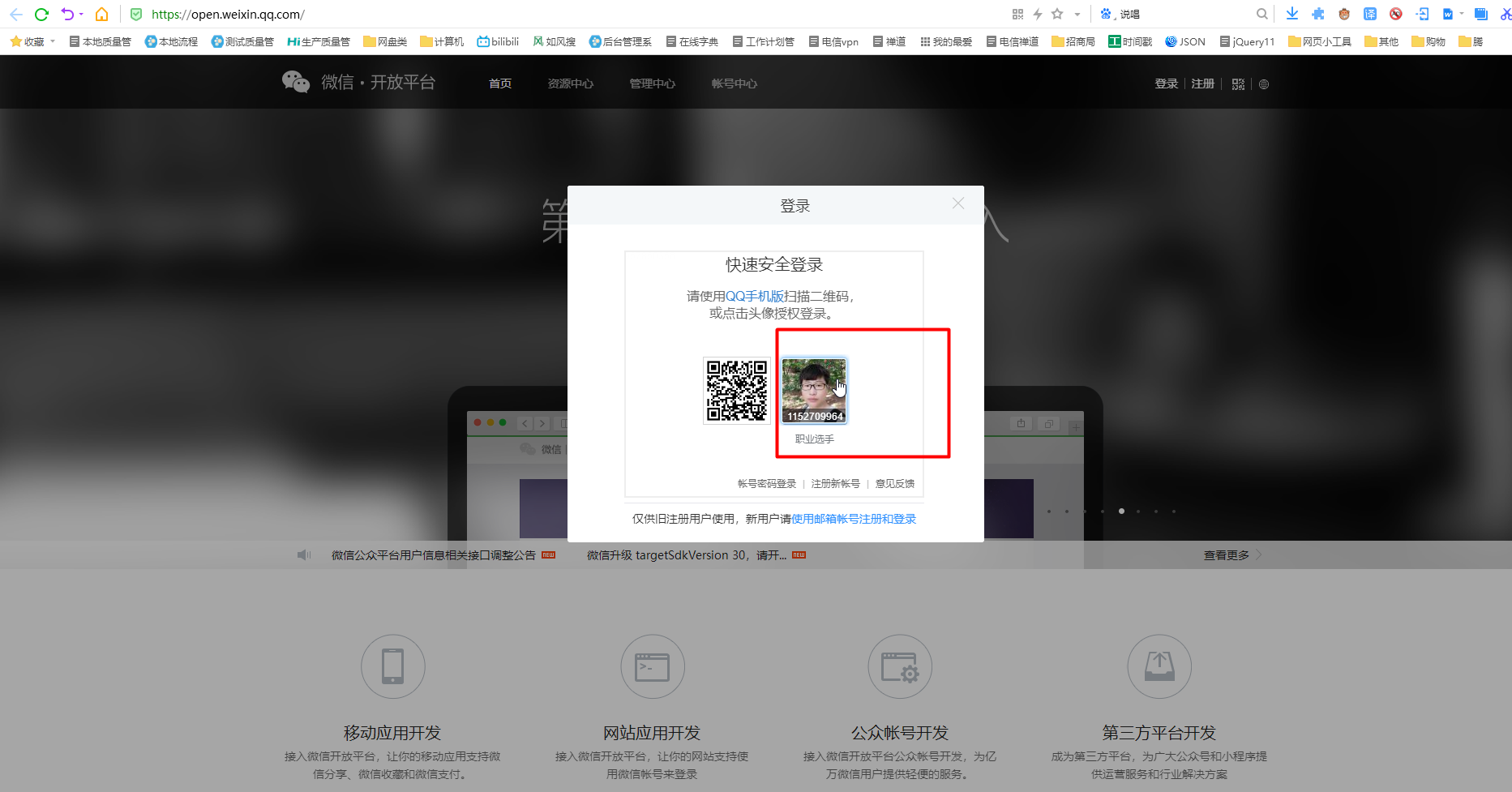Screen dimensions: 1512x792
Task: Bookmark this page with the star icon
Action: (1057, 14)
